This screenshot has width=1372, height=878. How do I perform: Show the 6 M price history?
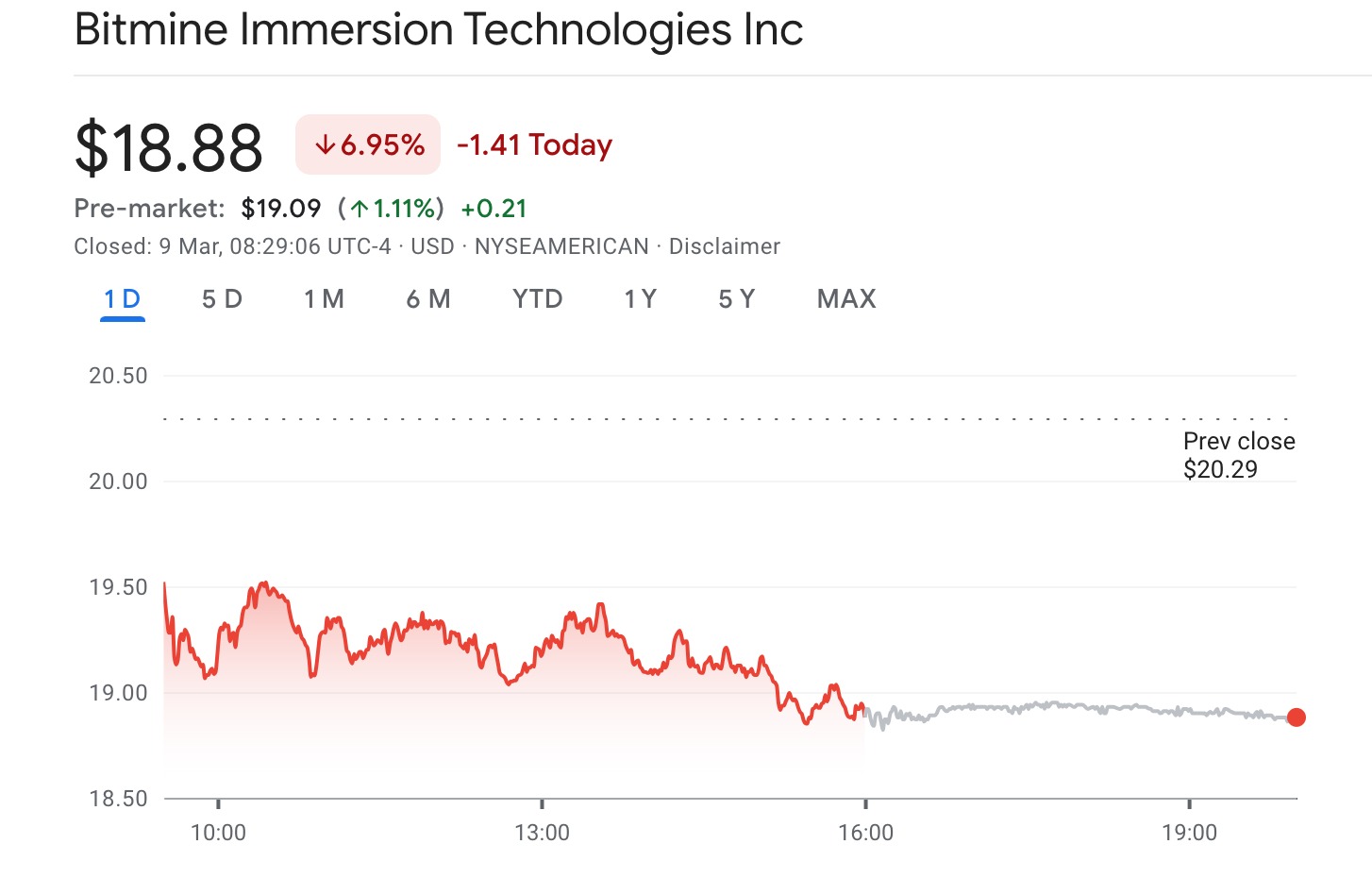click(428, 299)
